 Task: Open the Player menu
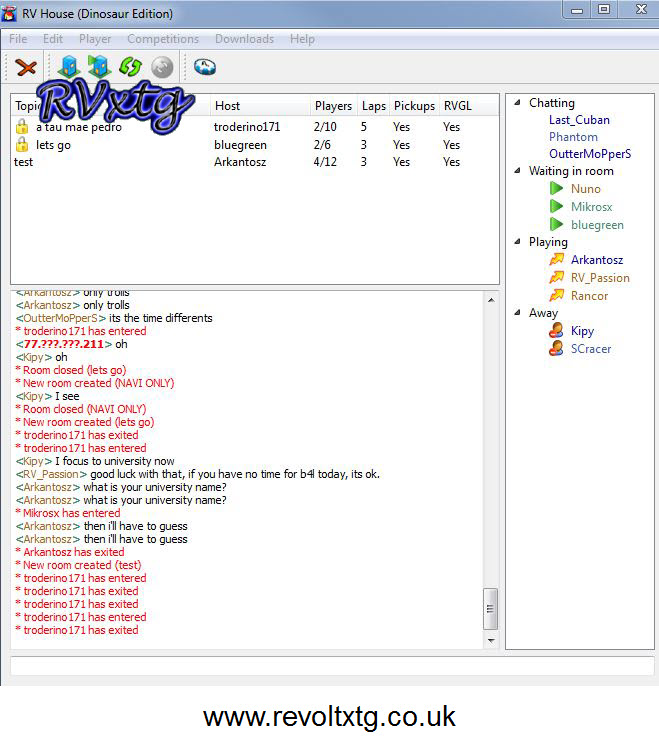pyautogui.click(x=95, y=39)
